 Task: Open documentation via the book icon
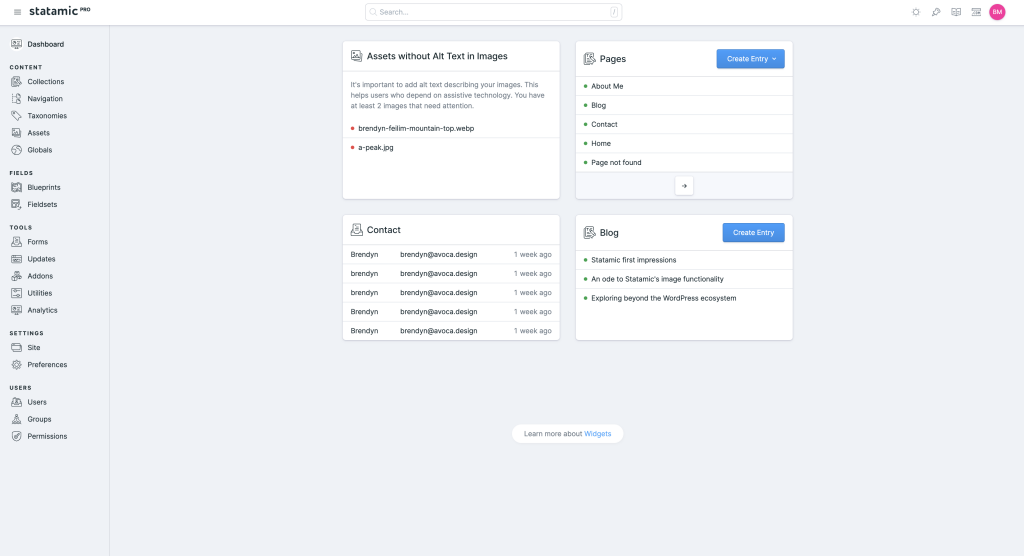[956, 12]
